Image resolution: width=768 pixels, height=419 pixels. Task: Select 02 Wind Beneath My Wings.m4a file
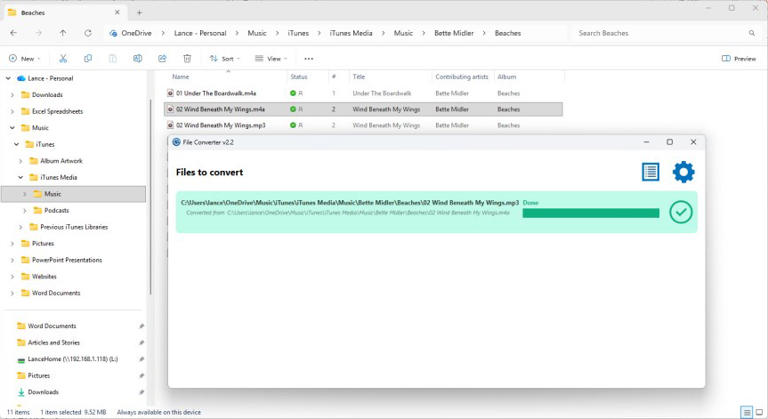tap(363, 109)
